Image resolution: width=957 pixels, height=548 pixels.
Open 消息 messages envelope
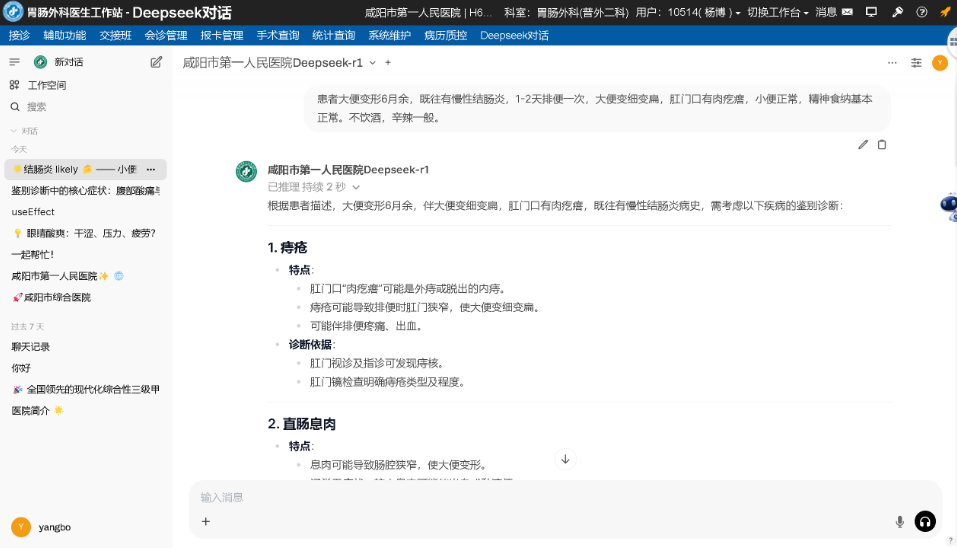click(x=834, y=12)
